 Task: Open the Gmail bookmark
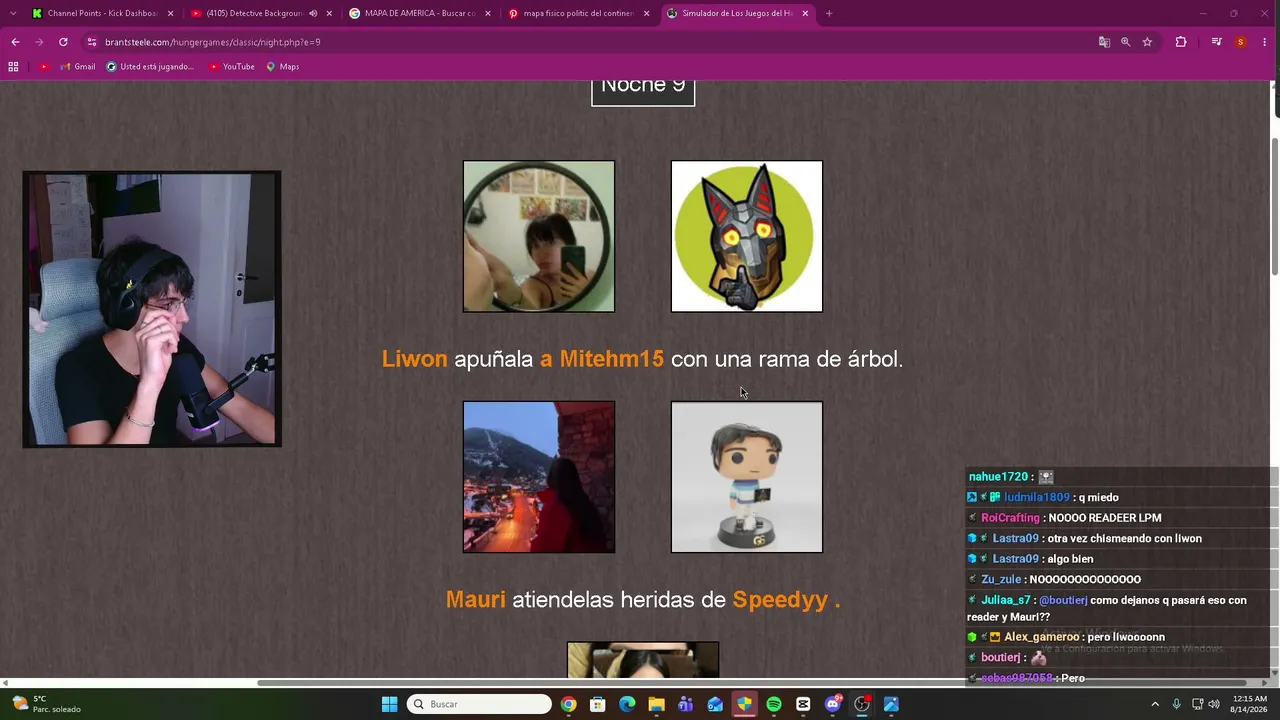coord(76,67)
